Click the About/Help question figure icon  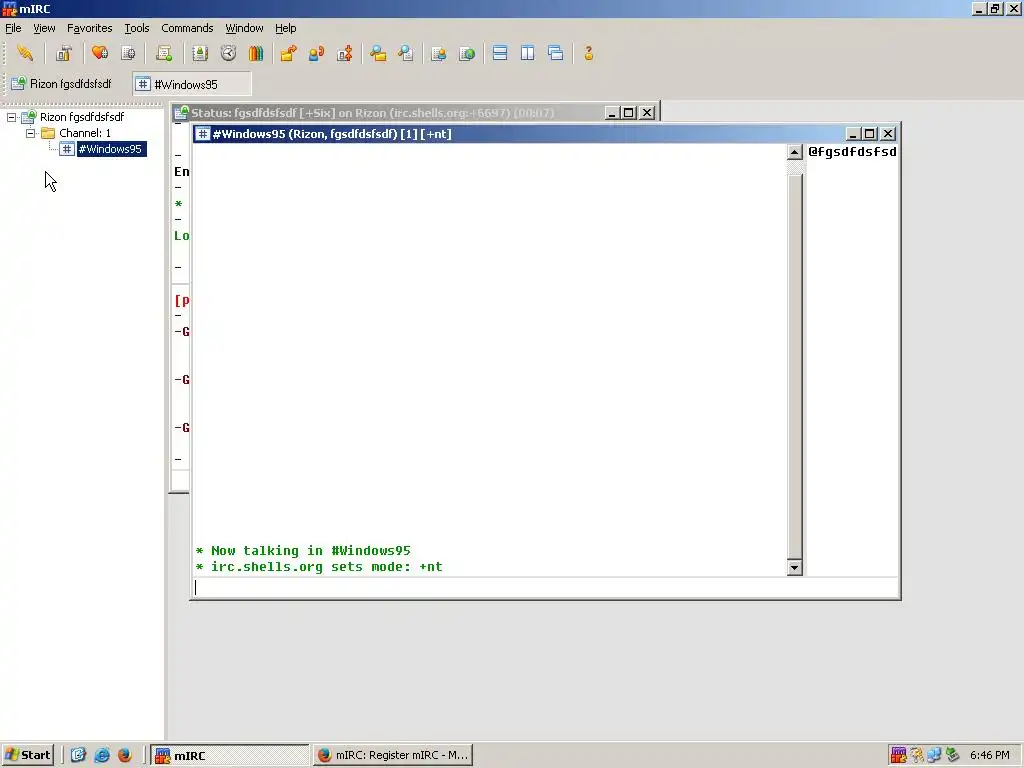click(588, 53)
